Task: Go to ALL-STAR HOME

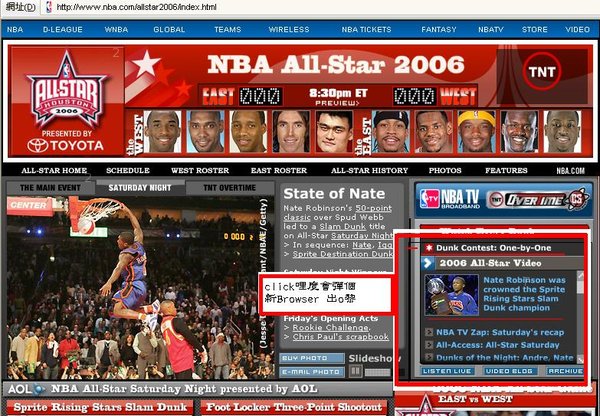Action: pyautogui.click(x=54, y=170)
